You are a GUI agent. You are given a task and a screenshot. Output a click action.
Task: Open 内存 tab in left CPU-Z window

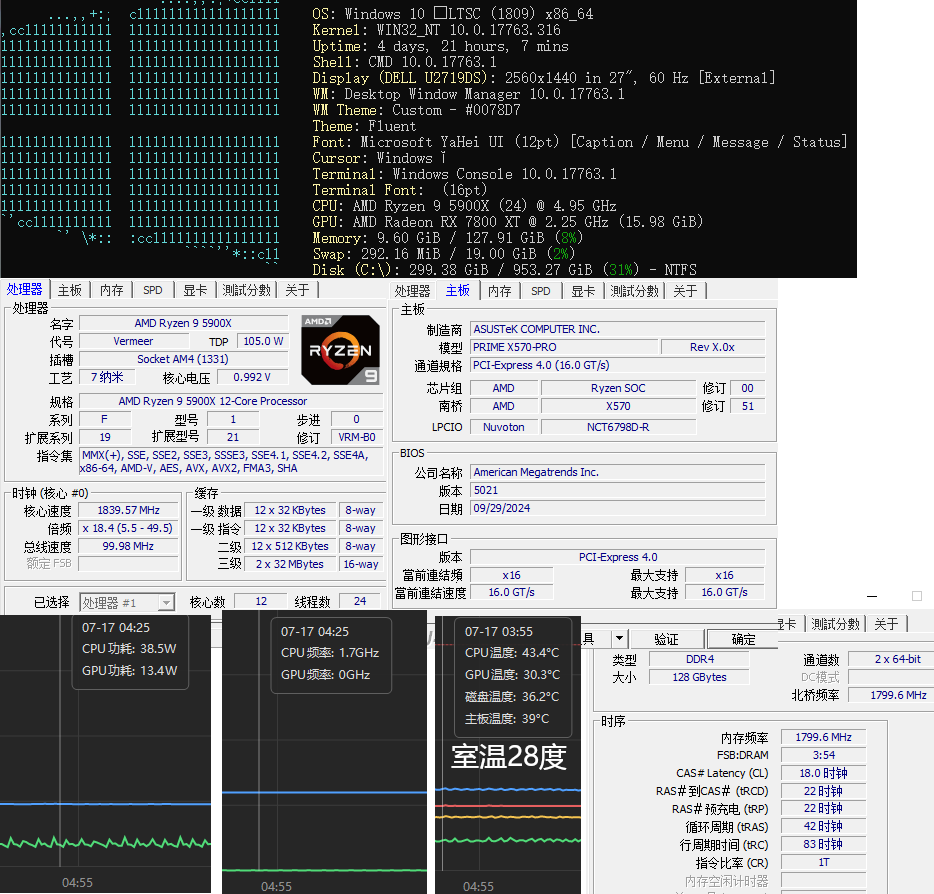point(111,290)
